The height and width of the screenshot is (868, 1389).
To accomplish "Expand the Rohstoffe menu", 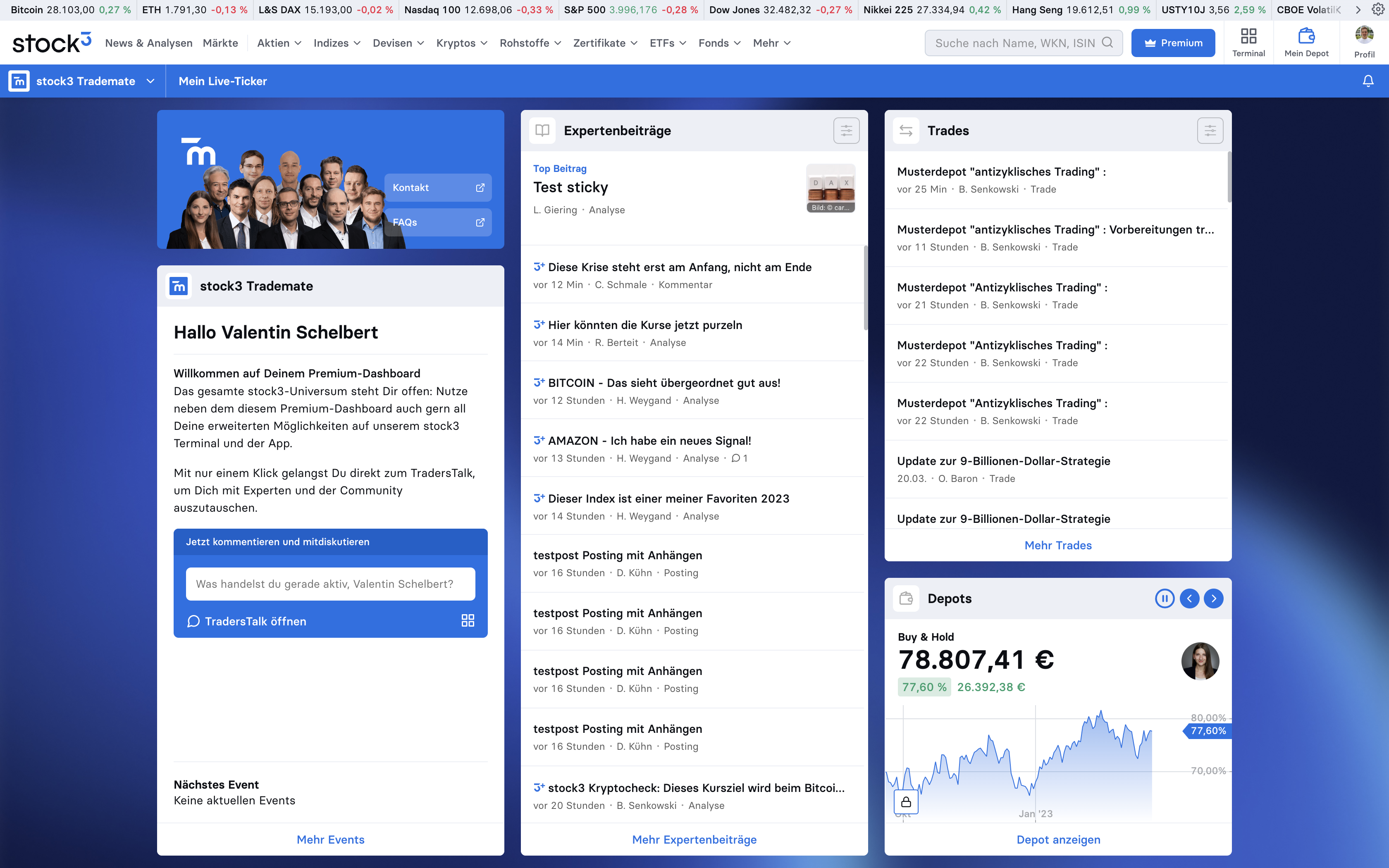I will click(530, 43).
